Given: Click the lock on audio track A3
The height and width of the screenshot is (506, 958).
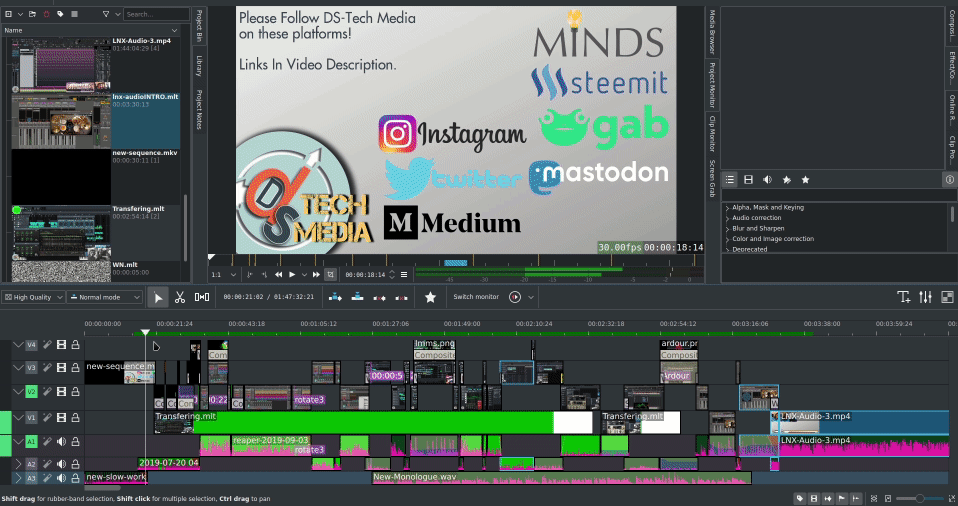Looking at the screenshot, I should 75,478.
